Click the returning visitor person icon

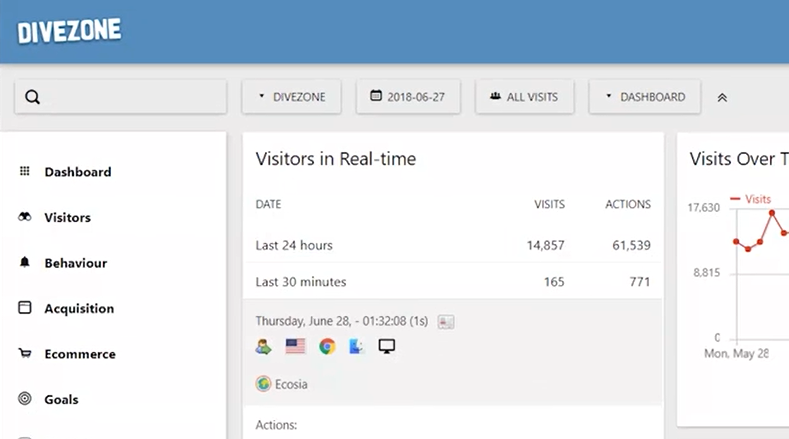263,346
